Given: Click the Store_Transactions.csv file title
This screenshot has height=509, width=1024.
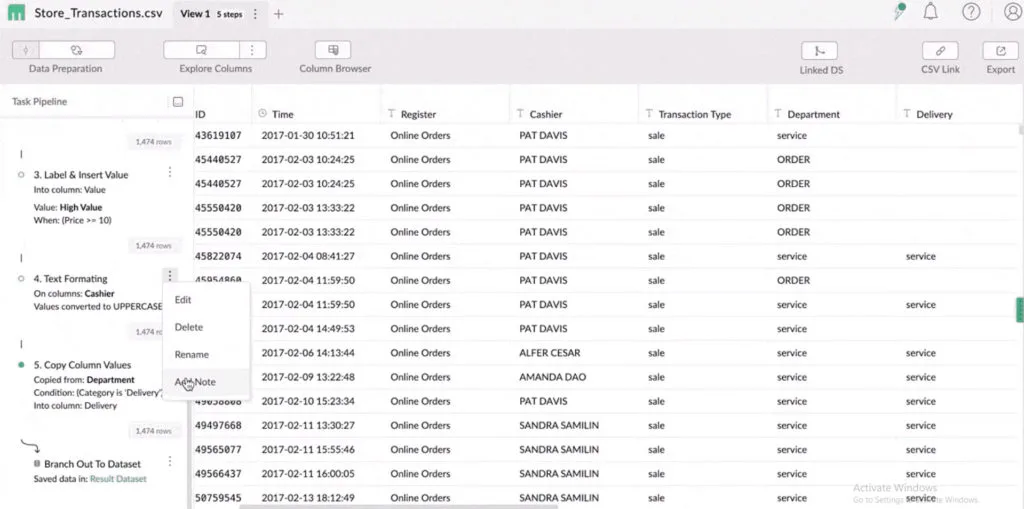Looking at the screenshot, I should pyautogui.click(x=98, y=14).
